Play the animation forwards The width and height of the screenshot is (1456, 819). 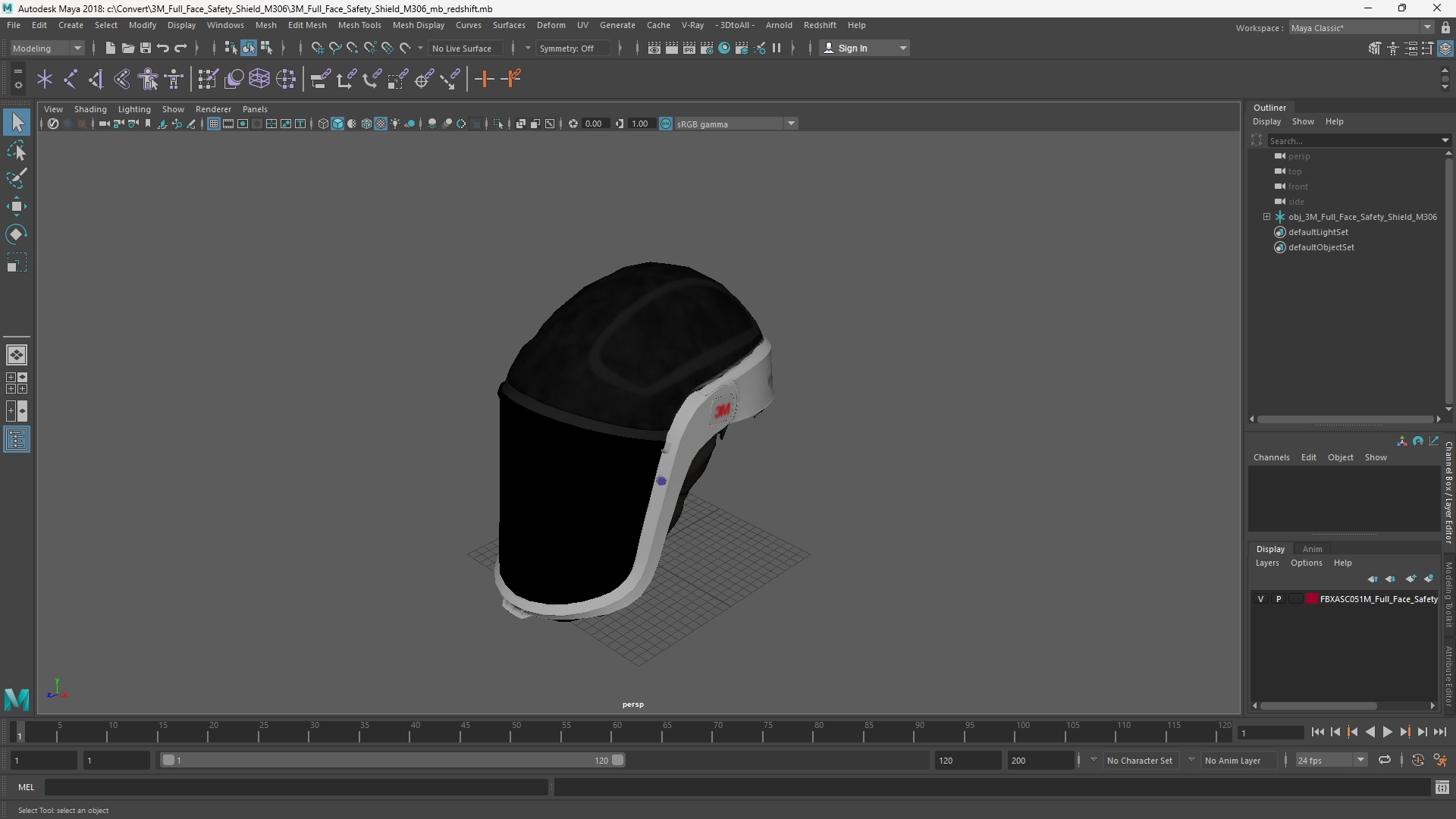pyautogui.click(x=1387, y=732)
